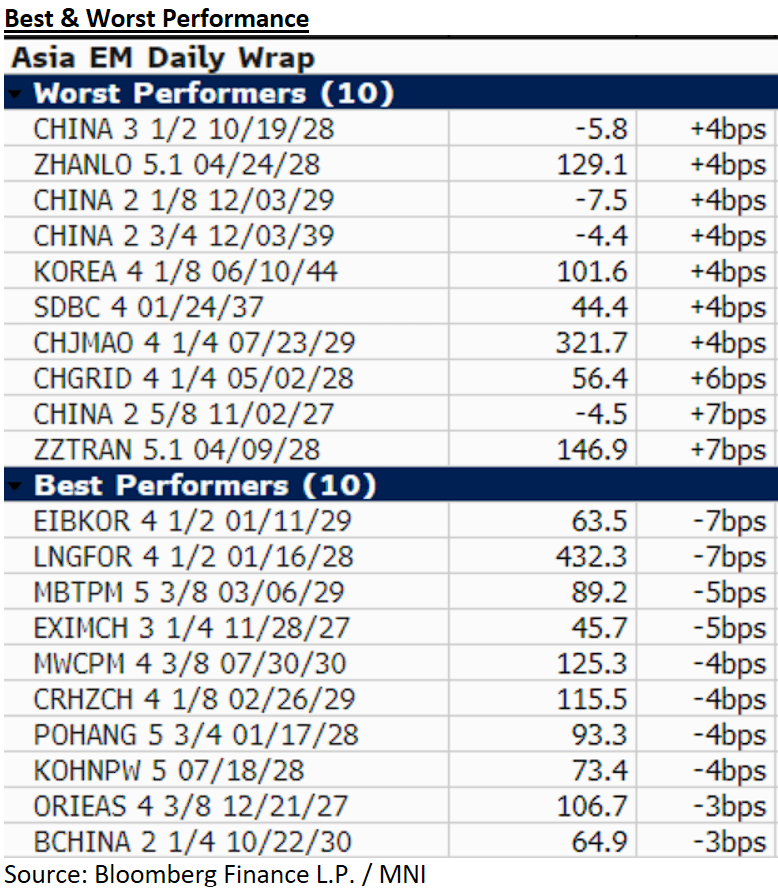Viewport: 778px width, 889px height.
Task: Click the 321.7 spread value
Action: click(x=591, y=343)
